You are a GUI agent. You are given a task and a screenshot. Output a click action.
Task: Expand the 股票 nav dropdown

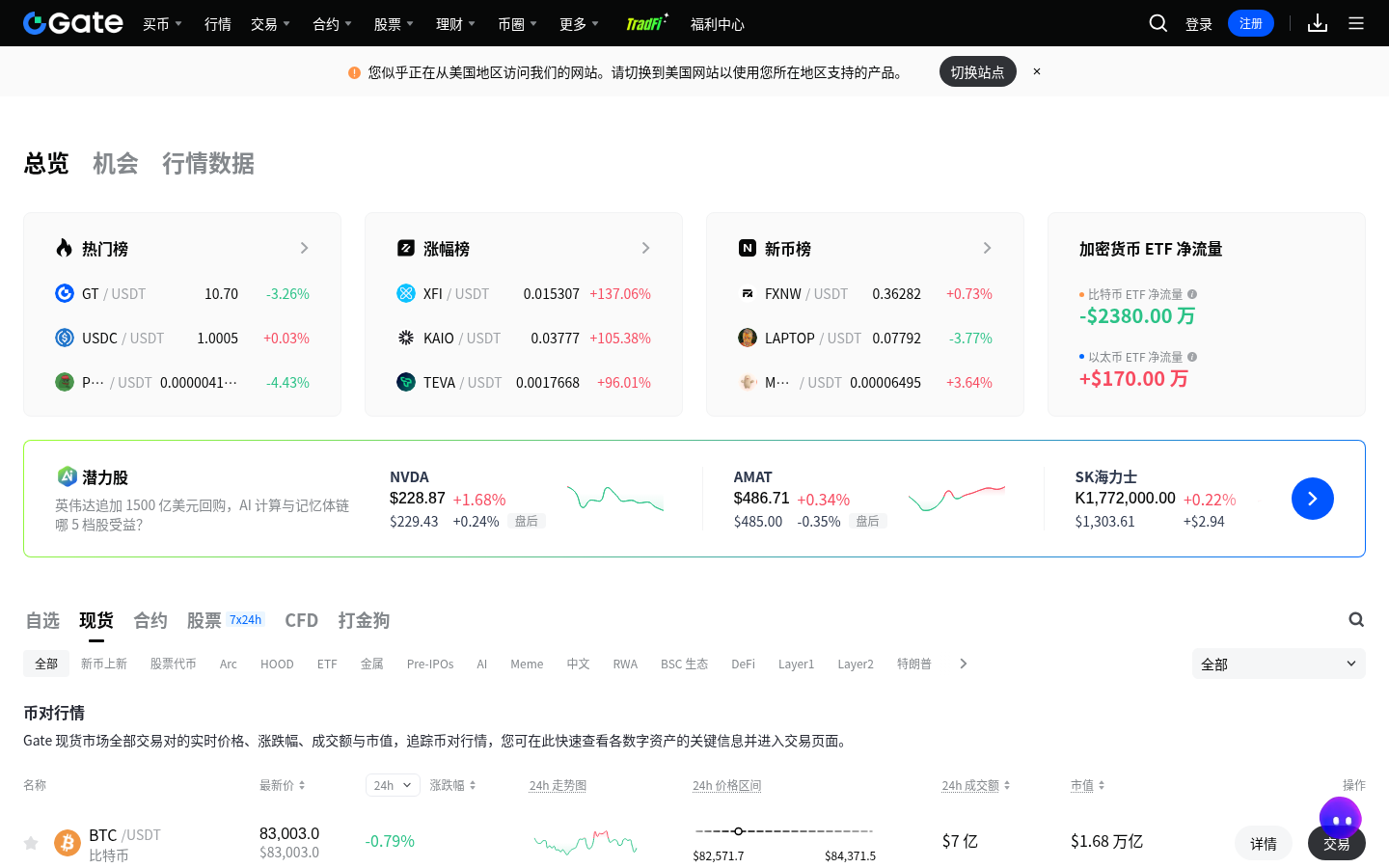[394, 23]
